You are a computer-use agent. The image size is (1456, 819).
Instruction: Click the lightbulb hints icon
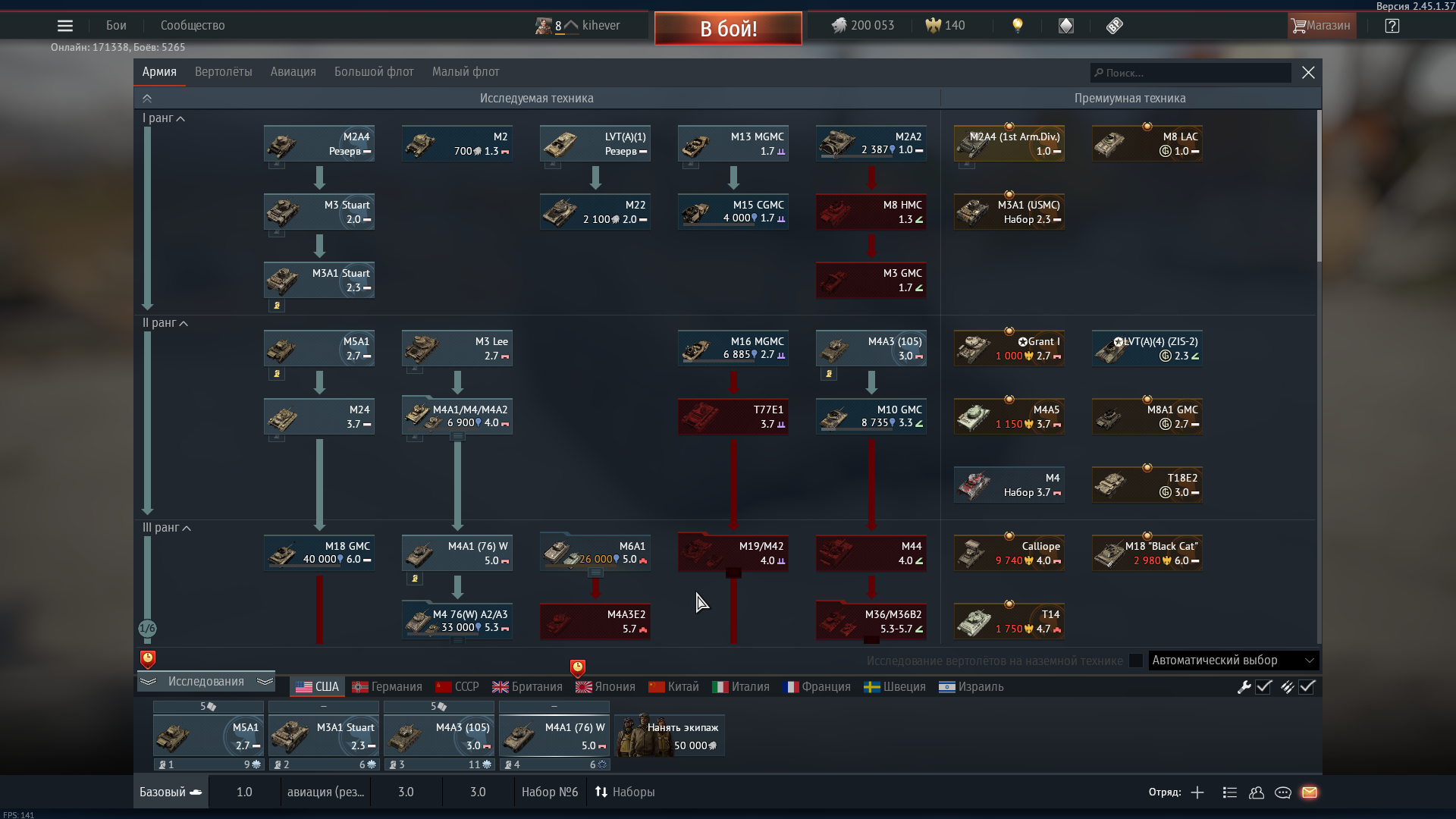[x=1018, y=26]
